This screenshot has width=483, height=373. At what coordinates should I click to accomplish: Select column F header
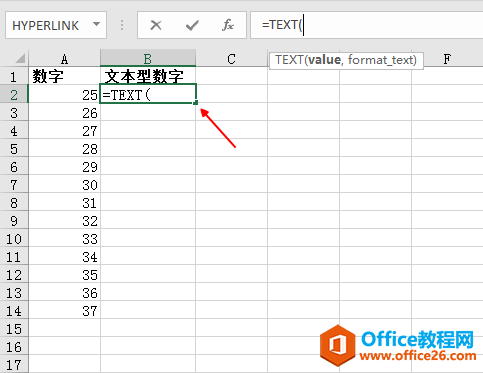pos(447,59)
